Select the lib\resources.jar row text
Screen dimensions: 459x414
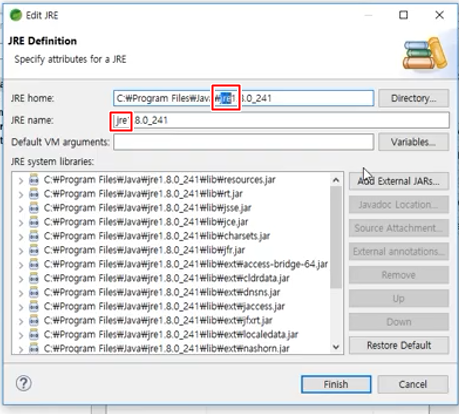click(x=160, y=180)
